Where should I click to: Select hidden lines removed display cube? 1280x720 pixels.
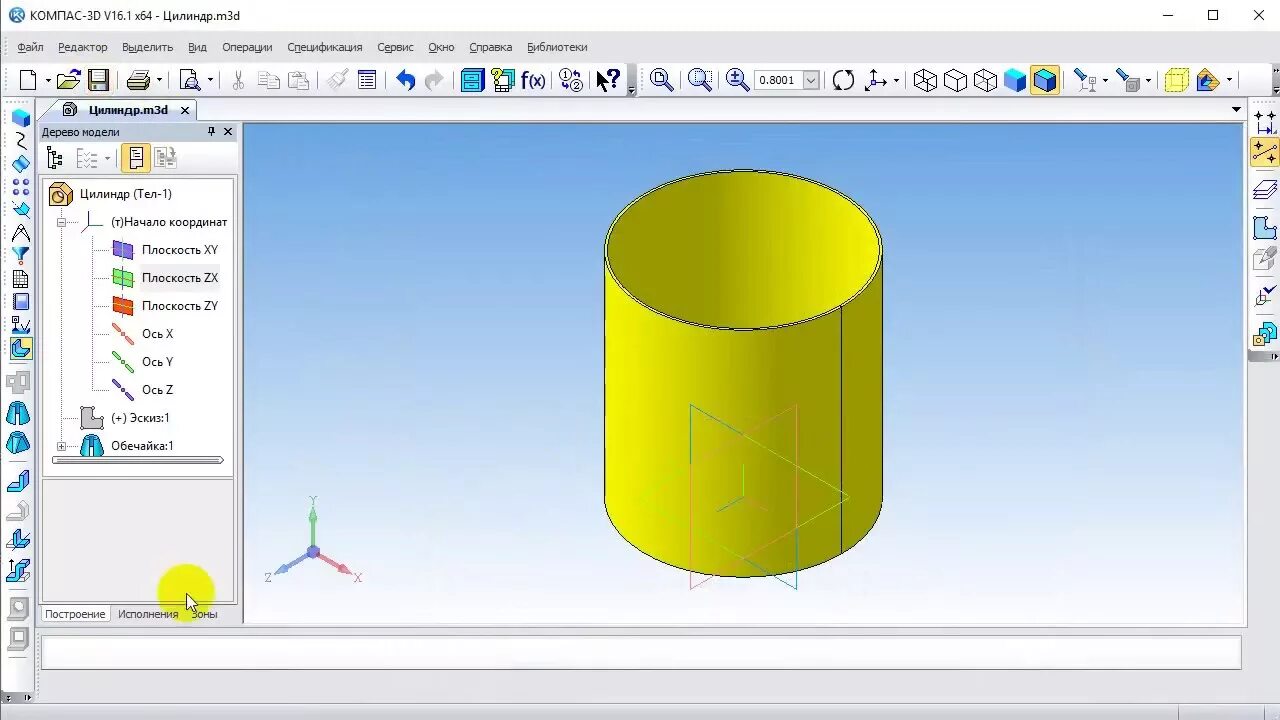[x=955, y=81]
